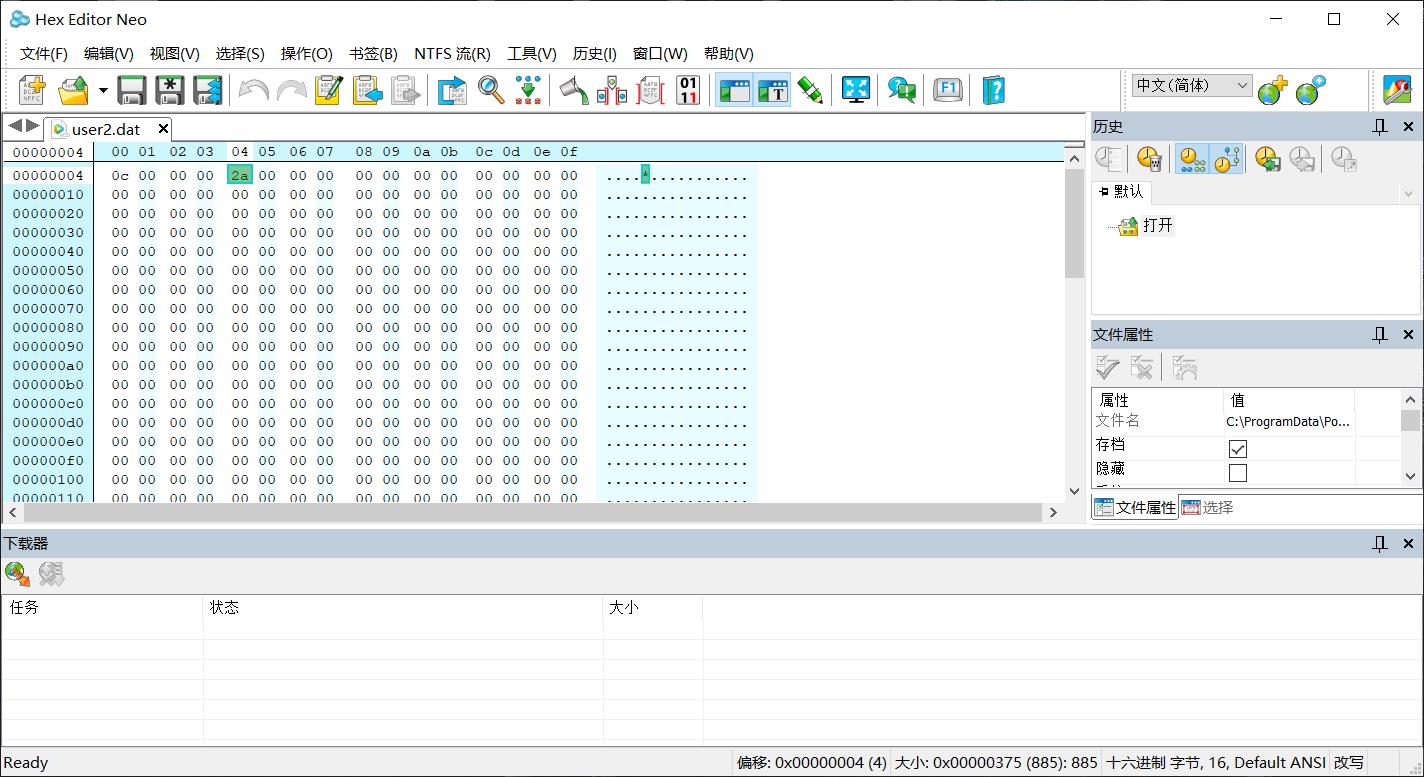Click the hex editor vertical scrollbar thumb
This screenshot has height=777, width=1424.
(x=1074, y=223)
